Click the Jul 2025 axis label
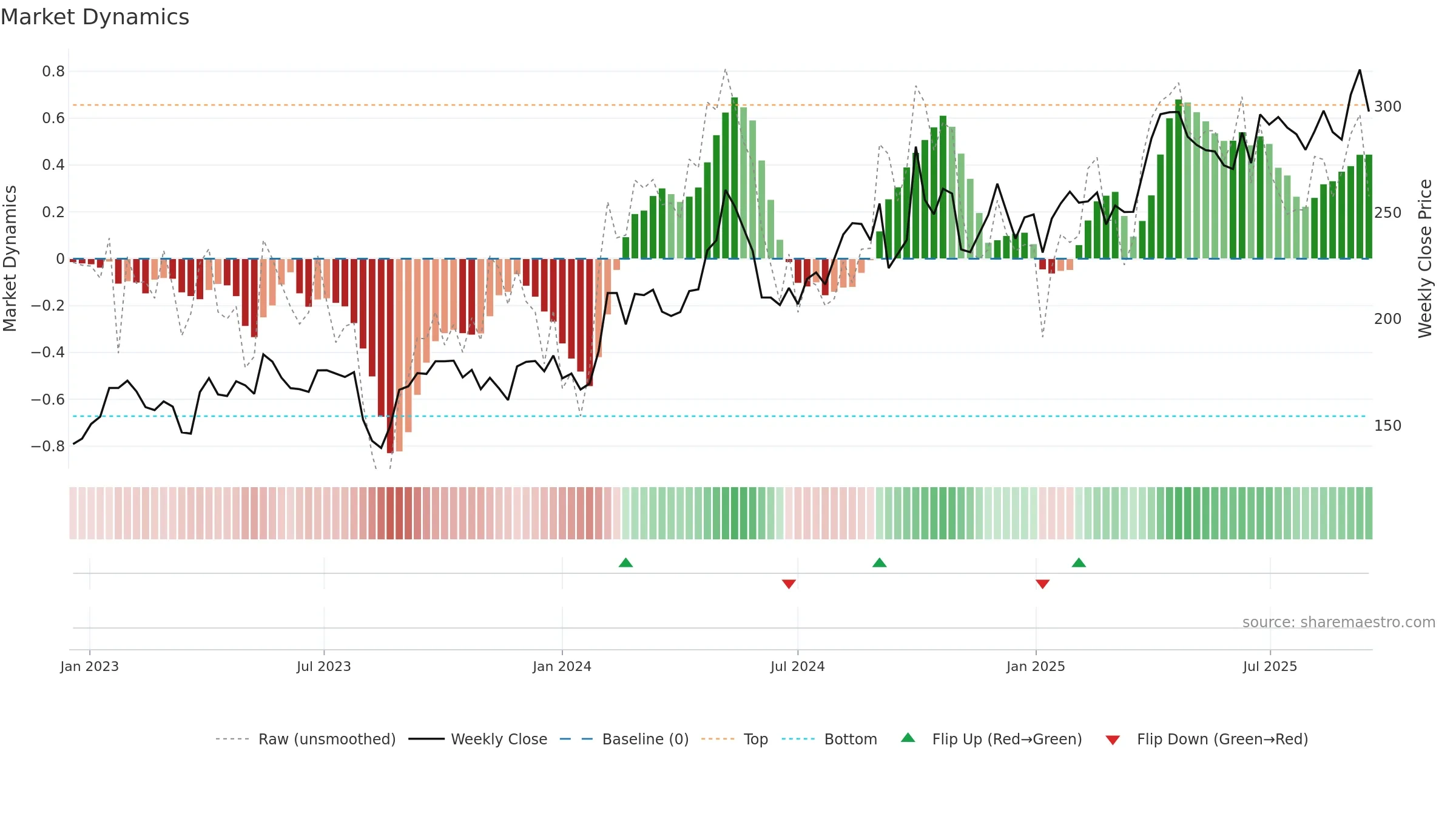Image resolution: width=1456 pixels, height=819 pixels. pyautogui.click(x=1270, y=666)
